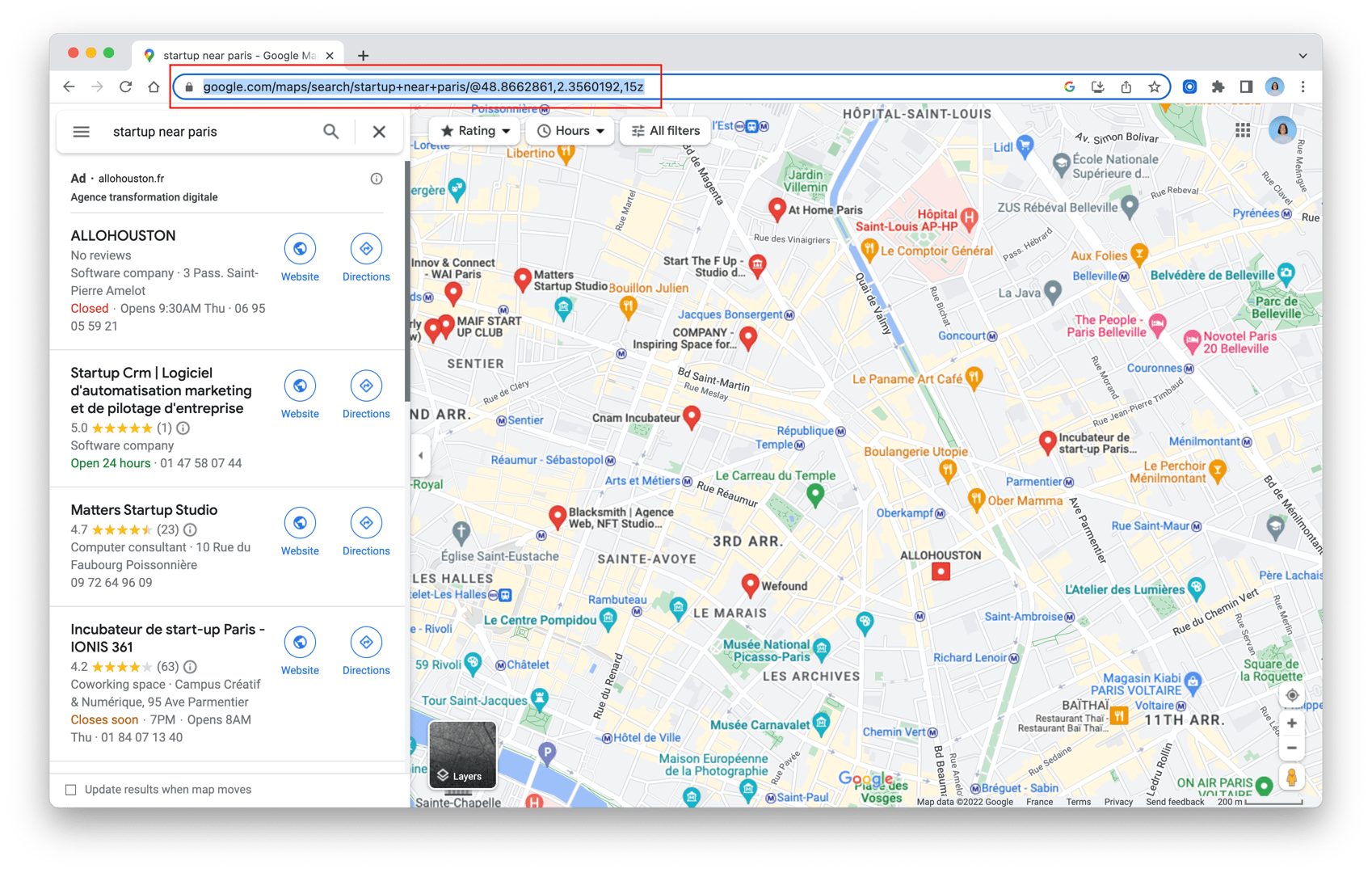Viewport: 1372px width, 873px height.
Task: Open the Startup Crm listing title
Action: coord(162,390)
